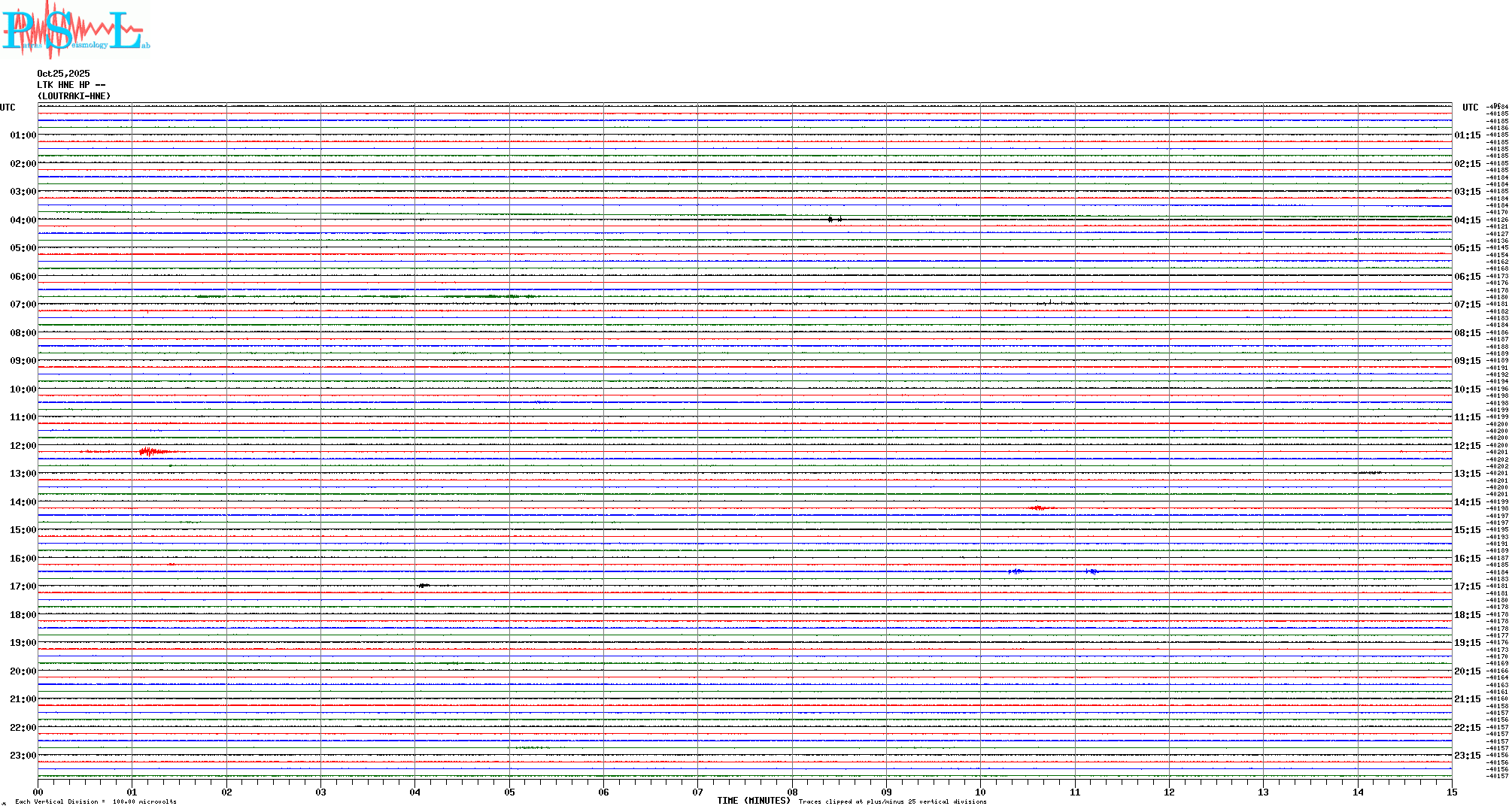
Task: Click the 20:15 time label on right
Action: pos(1467,671)
